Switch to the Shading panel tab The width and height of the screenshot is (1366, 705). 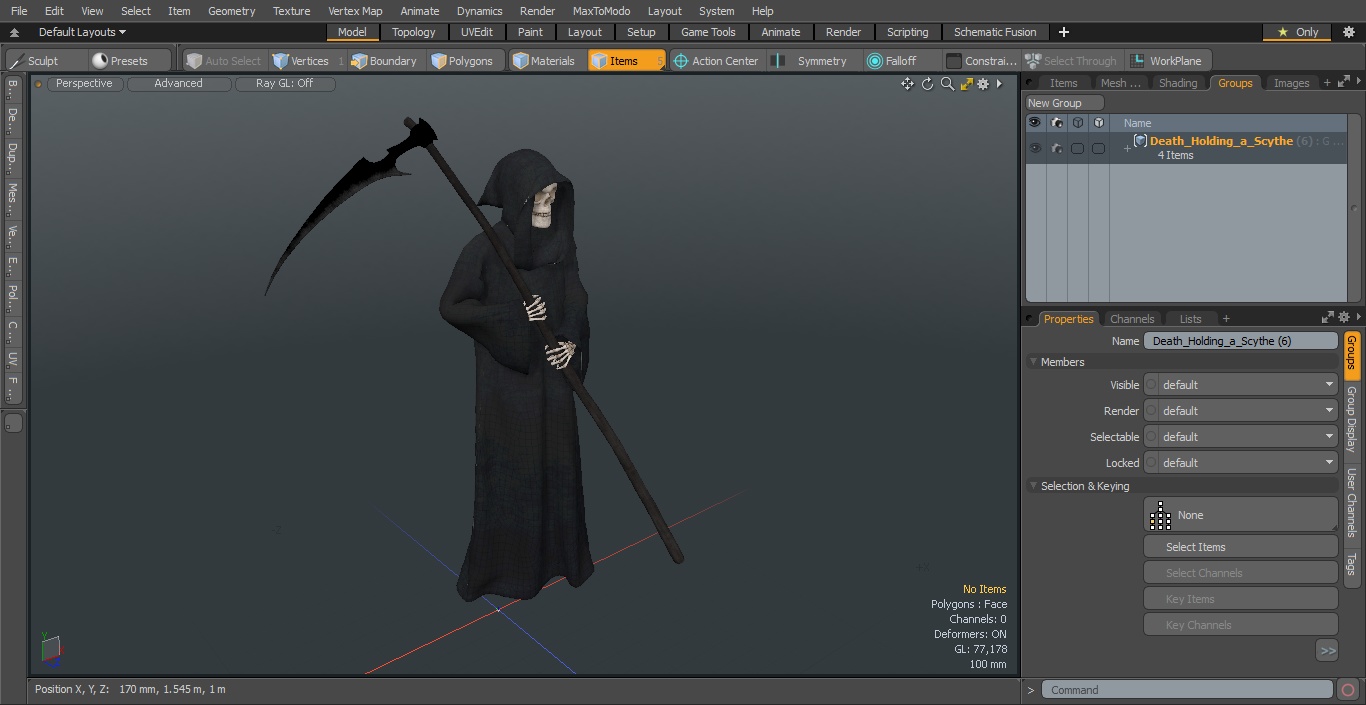coord(1178,83)
